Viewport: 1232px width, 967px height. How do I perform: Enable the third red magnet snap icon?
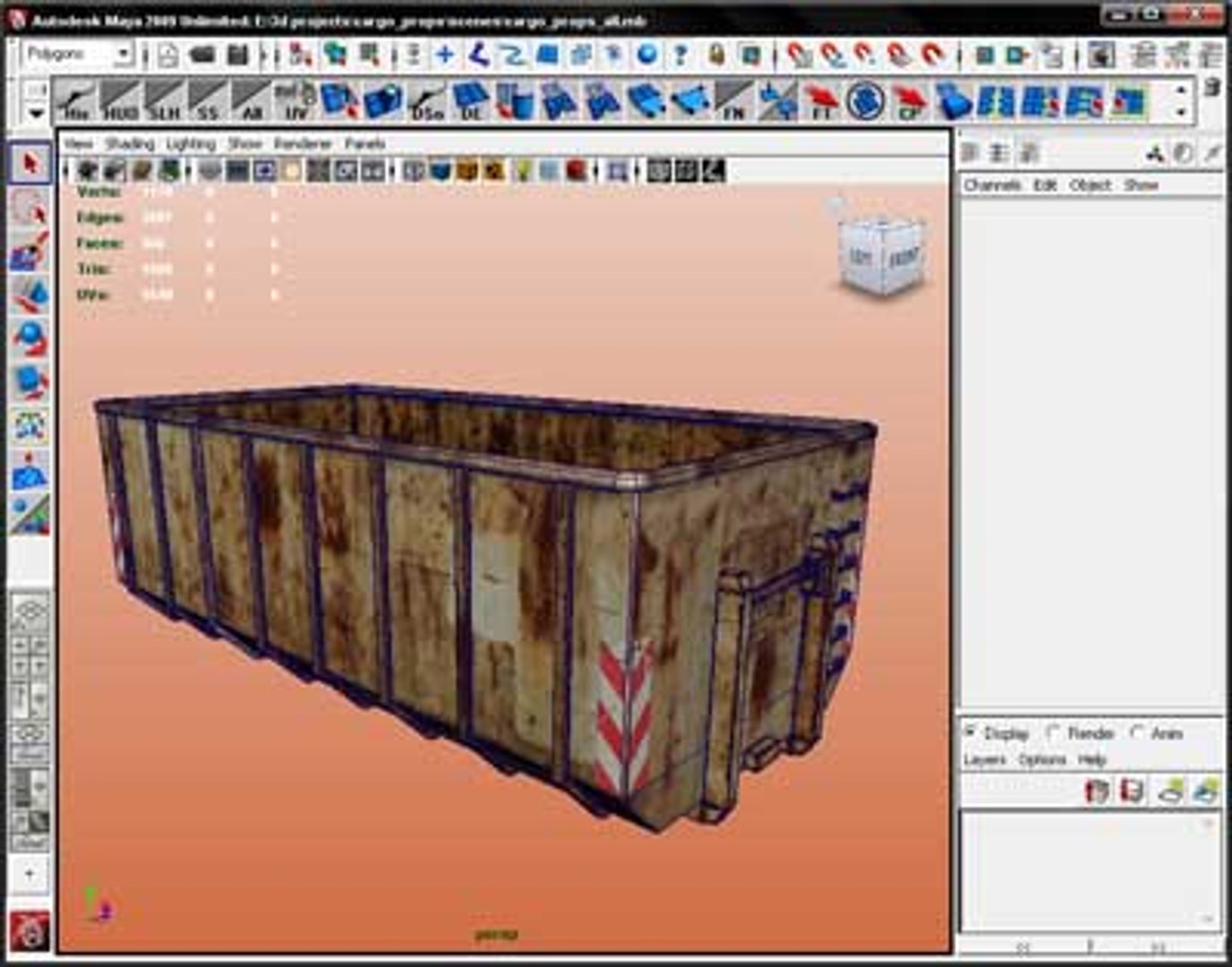[x=865, y=56]
